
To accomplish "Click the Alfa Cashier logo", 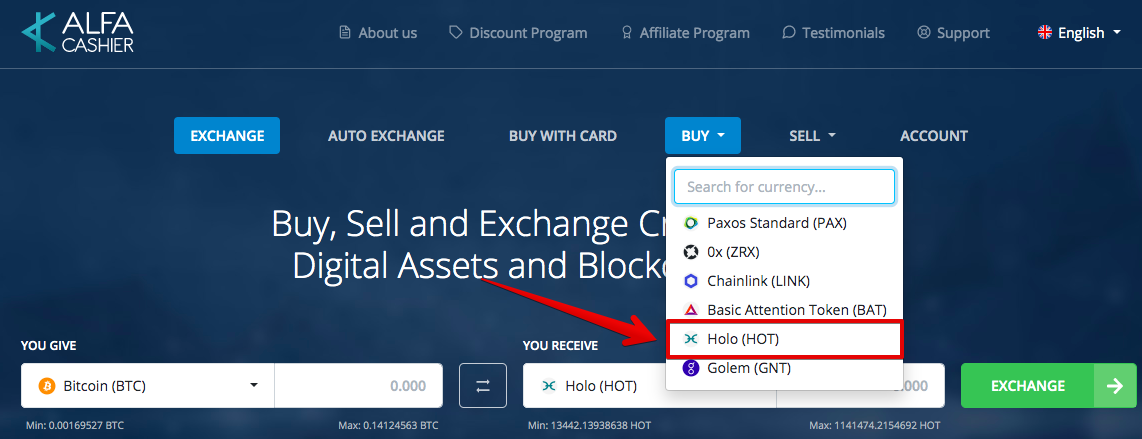I will tap(77, 32).
